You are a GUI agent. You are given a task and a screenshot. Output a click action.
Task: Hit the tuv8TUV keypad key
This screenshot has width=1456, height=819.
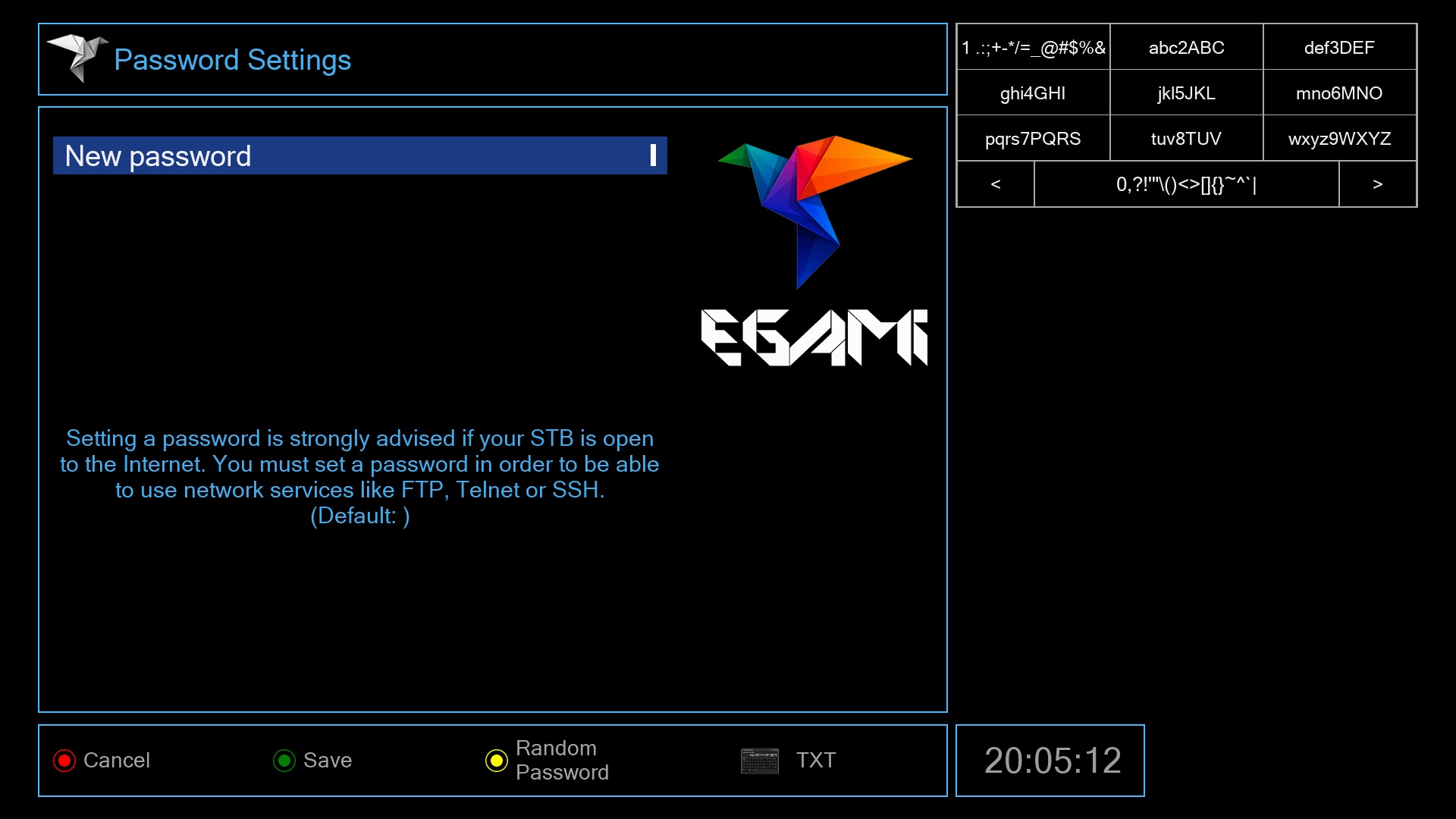click(x=1186, y=139)
